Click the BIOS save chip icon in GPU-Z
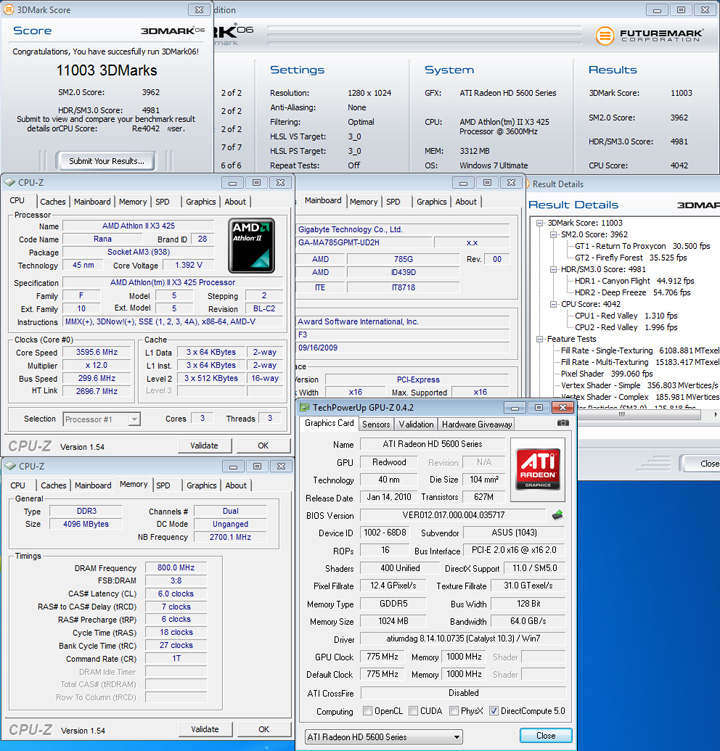The width and height of the screenshot is (720, 751). [x=557, y=515]
